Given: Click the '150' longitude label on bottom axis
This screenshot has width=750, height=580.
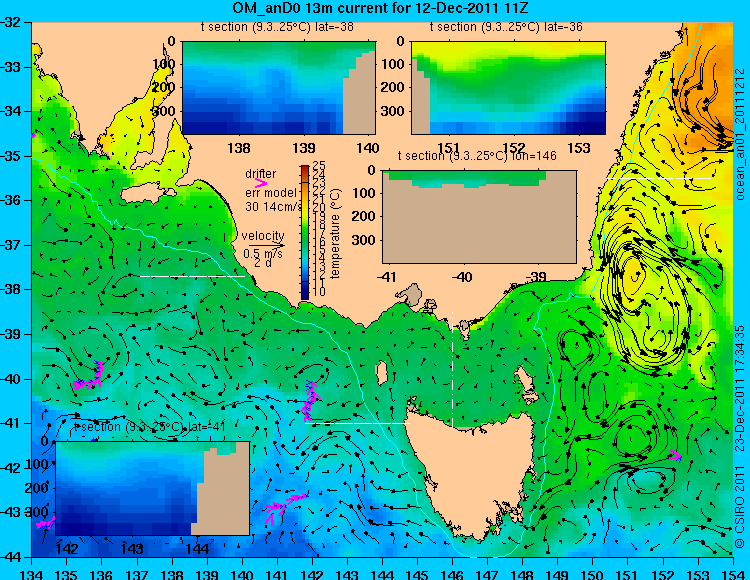Looking at the screenshot, I should 593,575.
